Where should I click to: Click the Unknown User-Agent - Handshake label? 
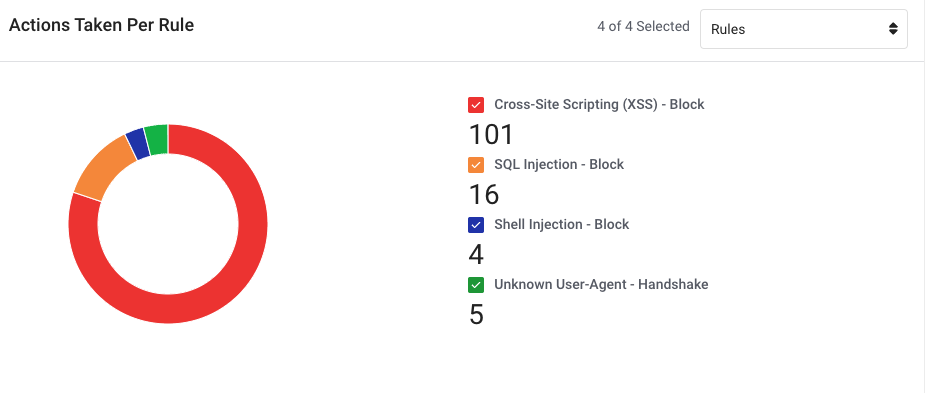pyautogui.click(x=601, y=284)
